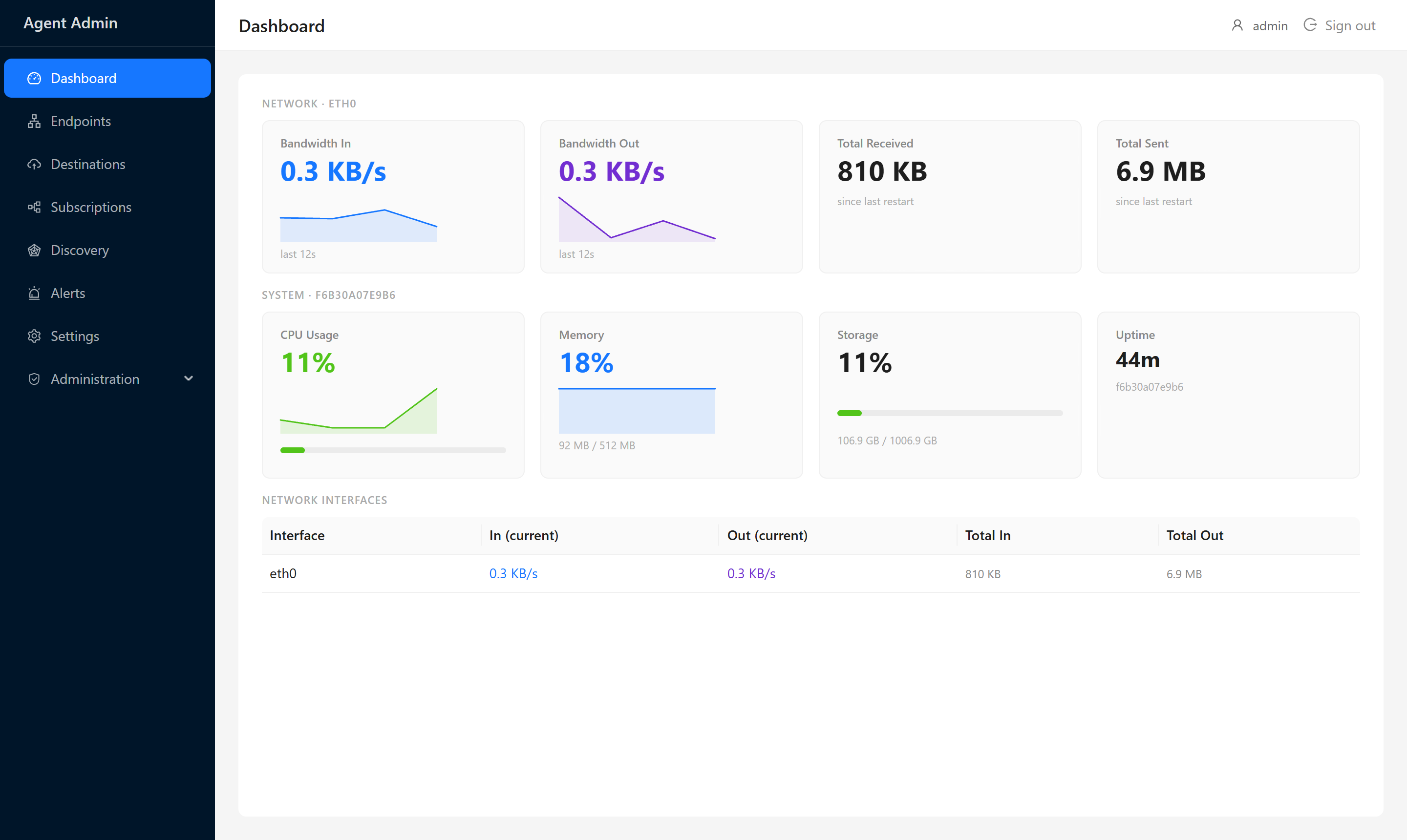The image size is (1407, 840).
Task: Click the SYSTEM · F6B30A07E9B6 section heading
Action: [328, 295]
